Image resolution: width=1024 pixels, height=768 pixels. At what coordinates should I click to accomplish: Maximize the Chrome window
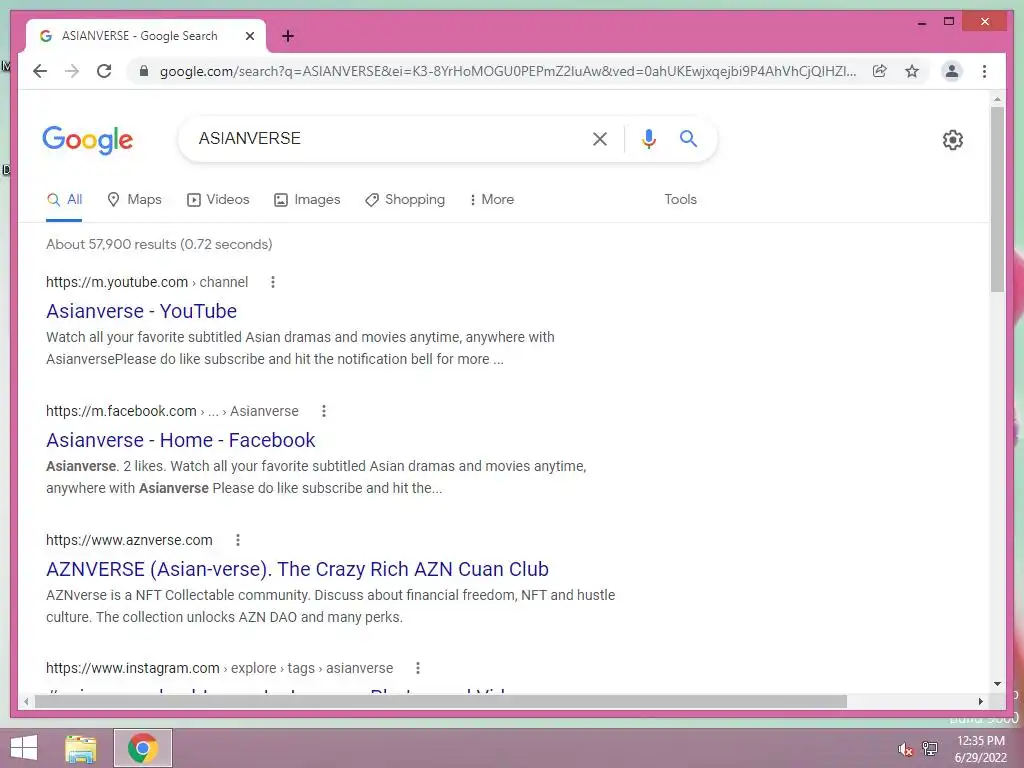[x=949, y=22]
